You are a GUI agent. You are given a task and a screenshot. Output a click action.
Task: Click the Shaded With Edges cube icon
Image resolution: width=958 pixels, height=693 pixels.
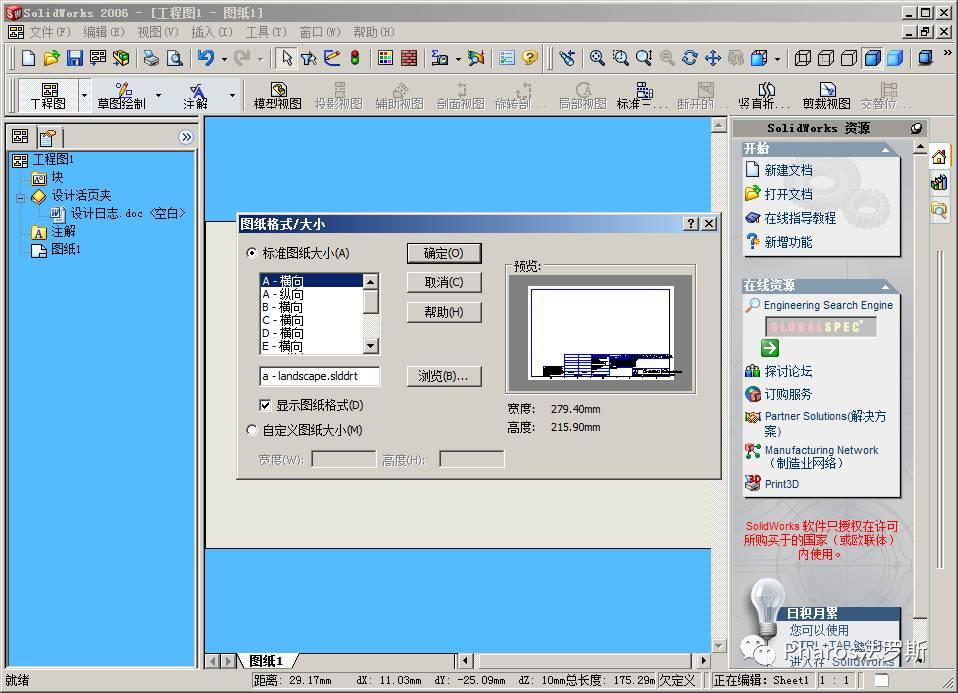pyautogui.click(x=872, y=58)
